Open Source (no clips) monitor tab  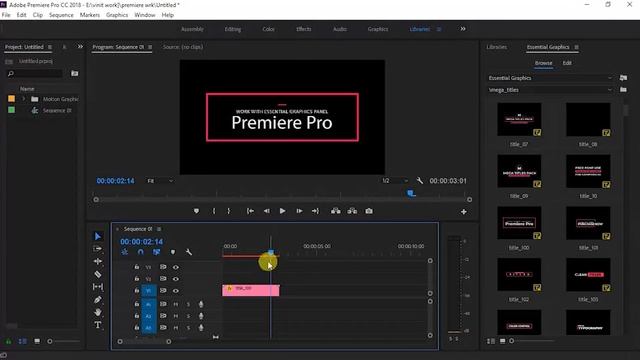(183, 47)
